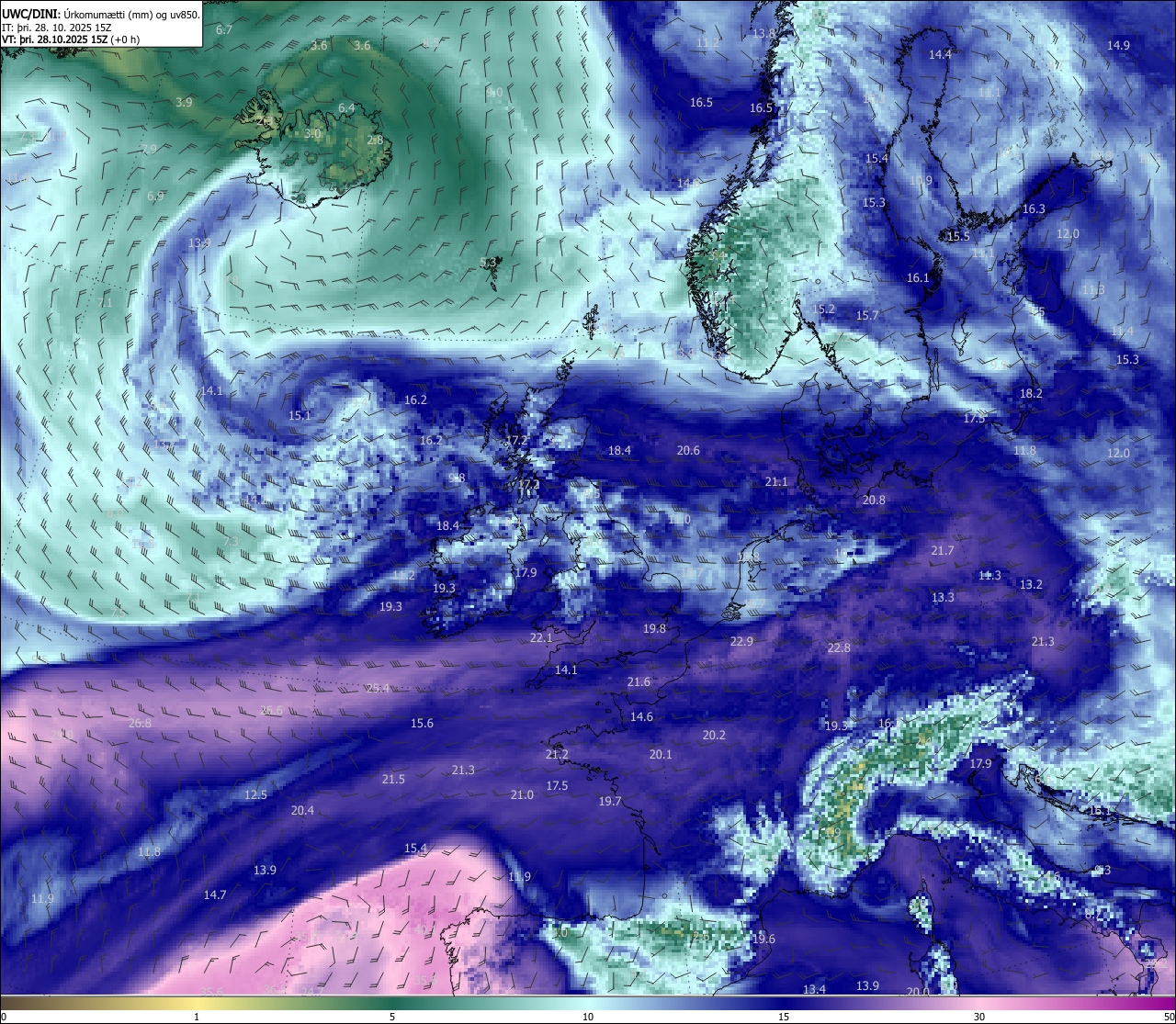Click the 21.5 value label
The image size is (1176, 1024).
pyautogui.click(x=393, y=780)
